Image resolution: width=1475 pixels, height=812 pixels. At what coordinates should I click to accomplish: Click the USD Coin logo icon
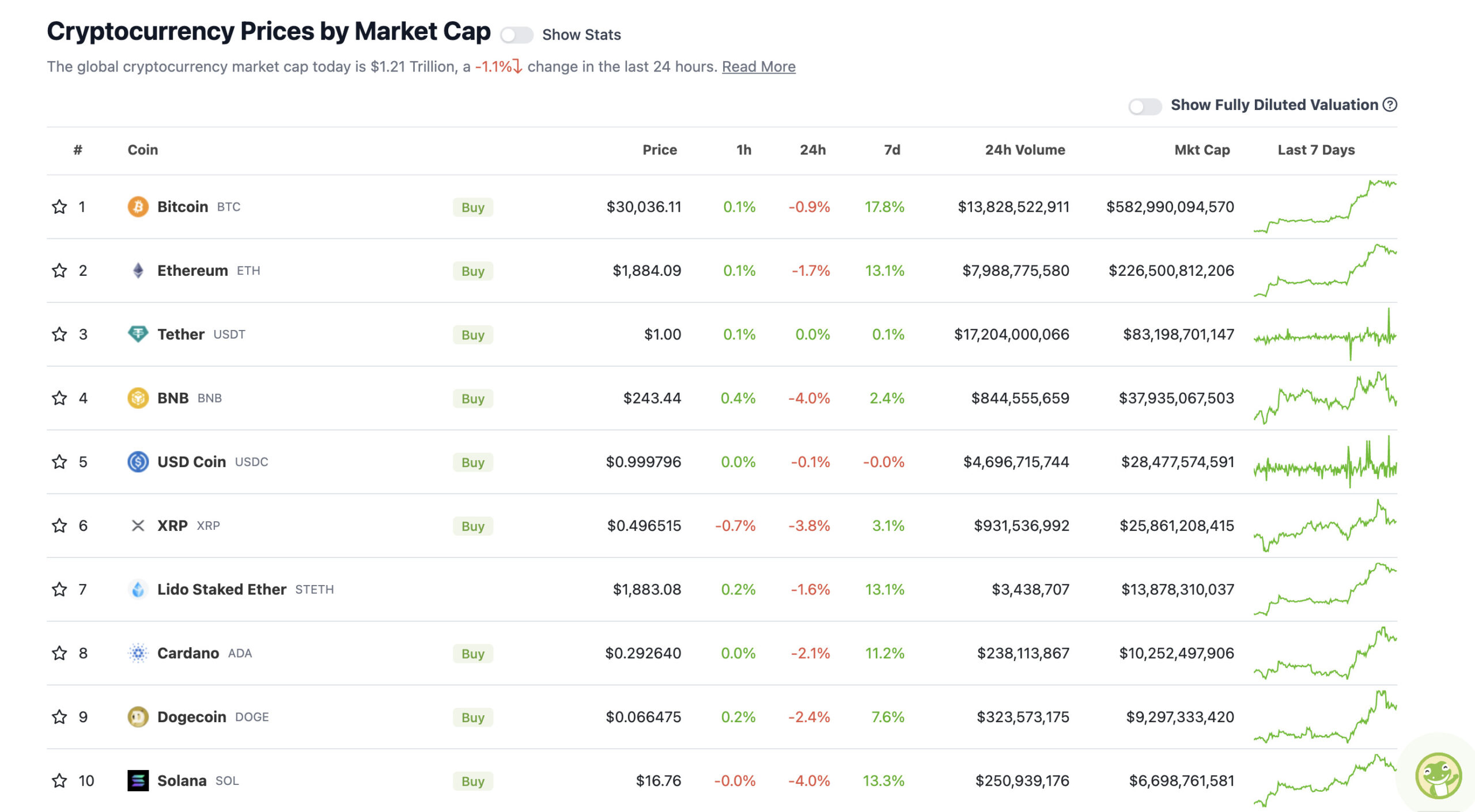tap(138, 462)
